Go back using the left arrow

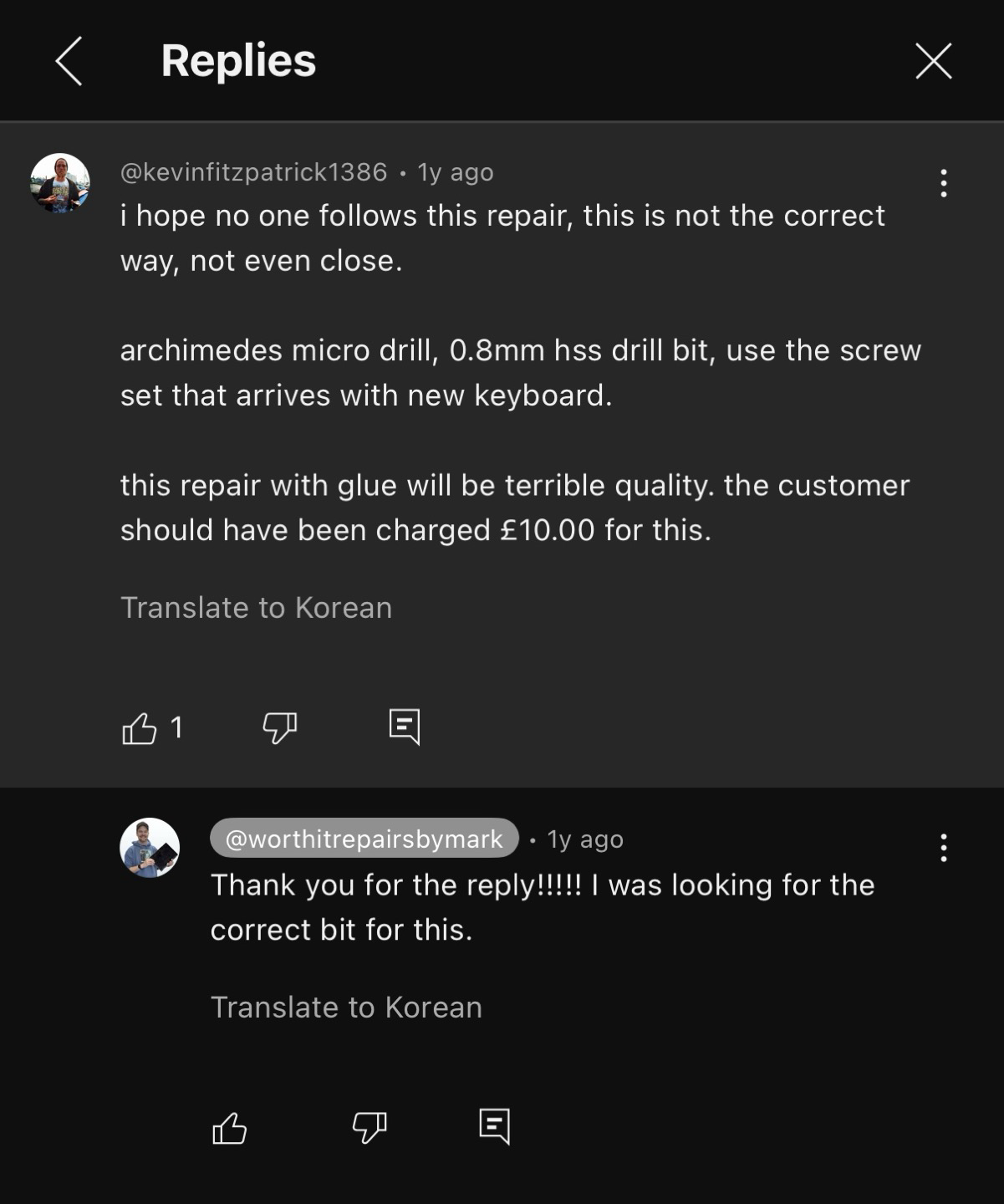pos(69,61)
